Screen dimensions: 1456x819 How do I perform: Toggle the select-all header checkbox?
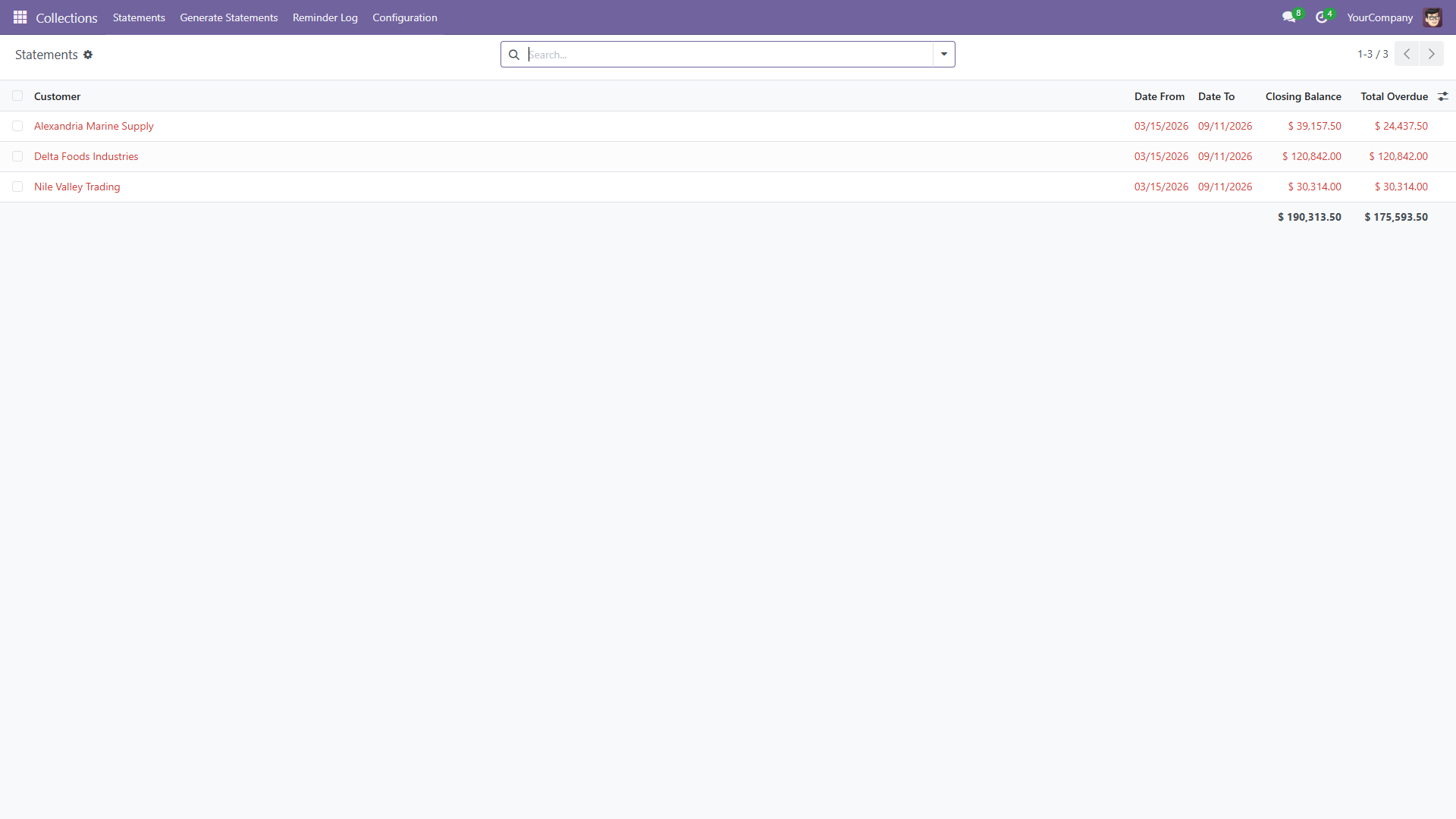(x=17, y=96)
